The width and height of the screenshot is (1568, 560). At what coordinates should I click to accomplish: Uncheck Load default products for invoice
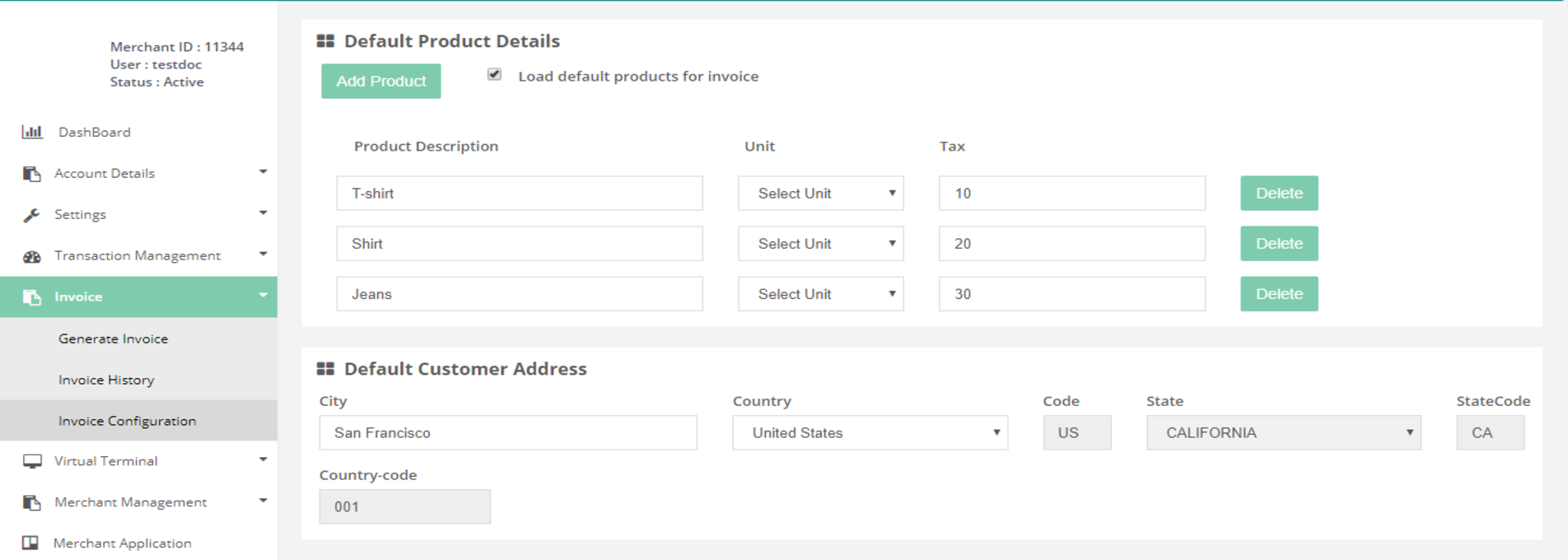click(494, 75)
